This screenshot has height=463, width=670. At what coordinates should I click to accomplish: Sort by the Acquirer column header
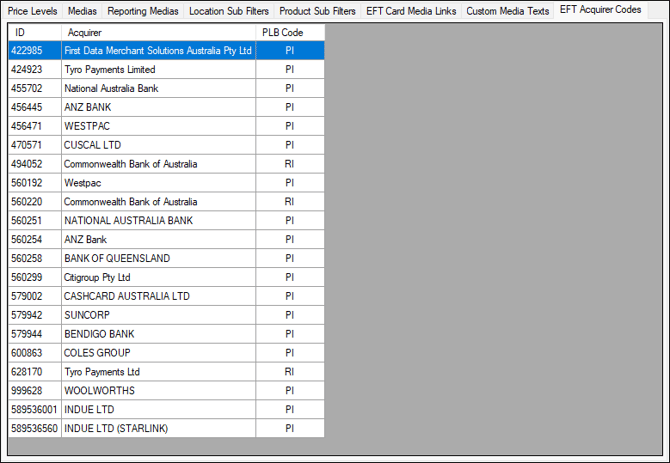pos(159,32)
